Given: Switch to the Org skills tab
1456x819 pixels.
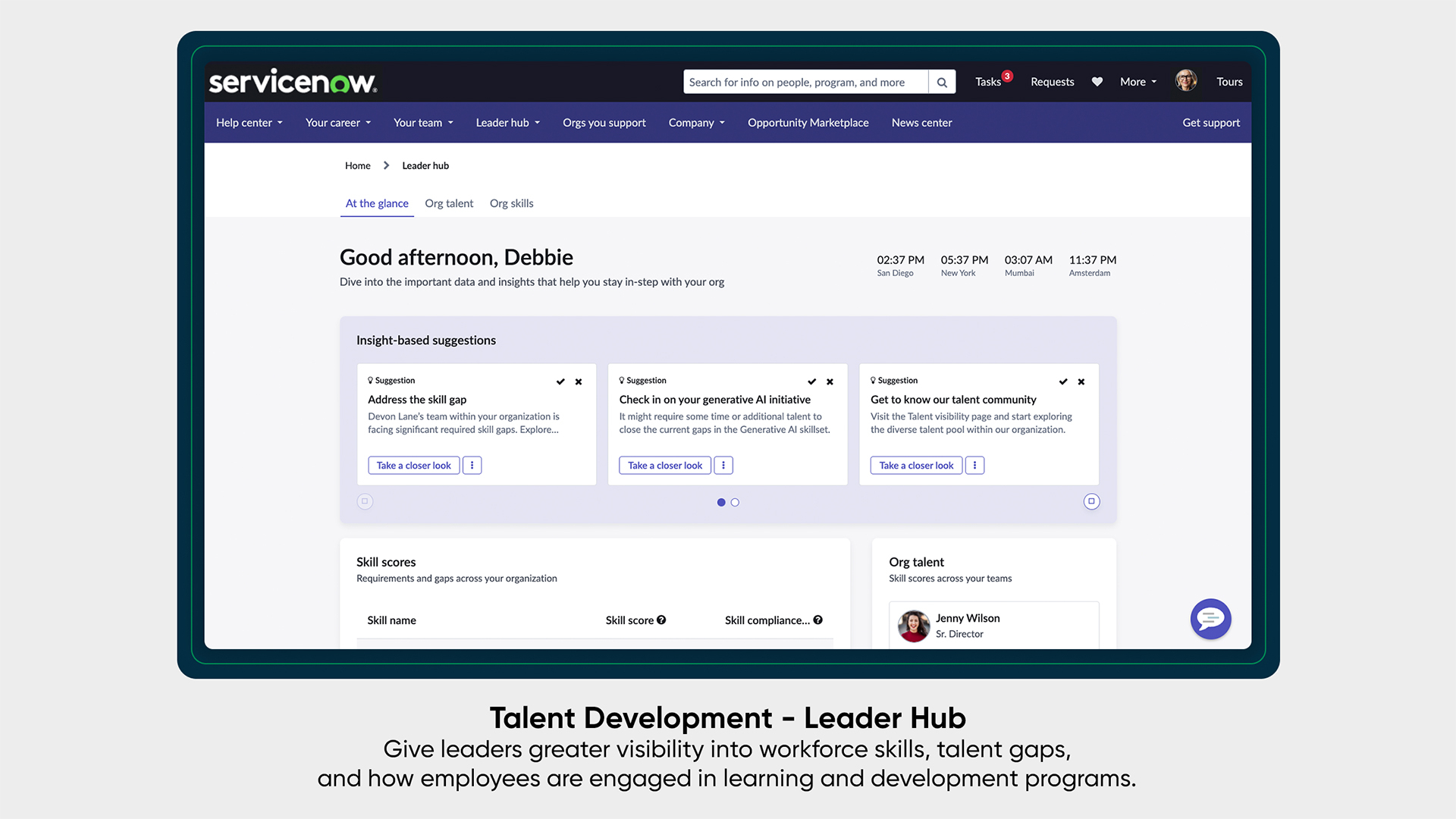Looking at the screenshot, I should tap(511, 203).
